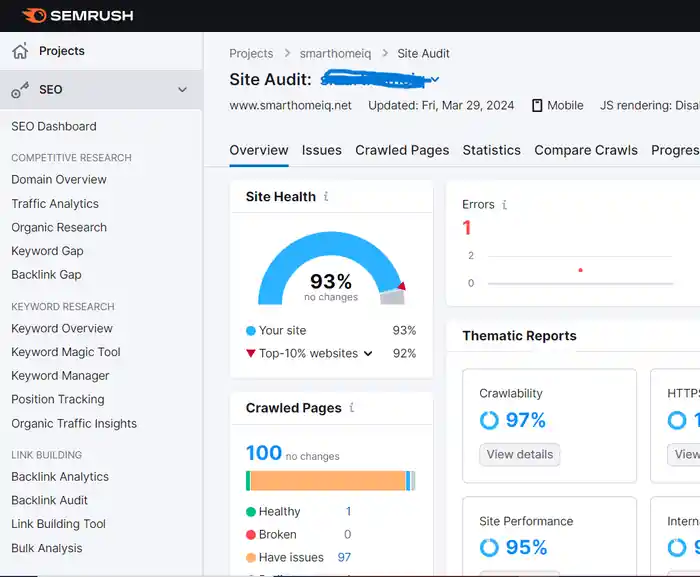Click the Crawlability progress ring icon
This screenshot has width=700, height=577.
tap(489, 420)
